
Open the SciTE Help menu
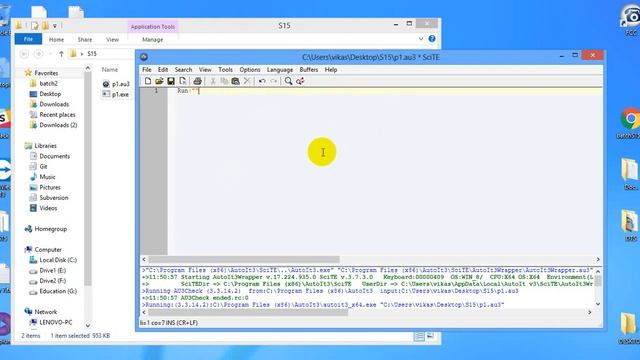point(331,70)
